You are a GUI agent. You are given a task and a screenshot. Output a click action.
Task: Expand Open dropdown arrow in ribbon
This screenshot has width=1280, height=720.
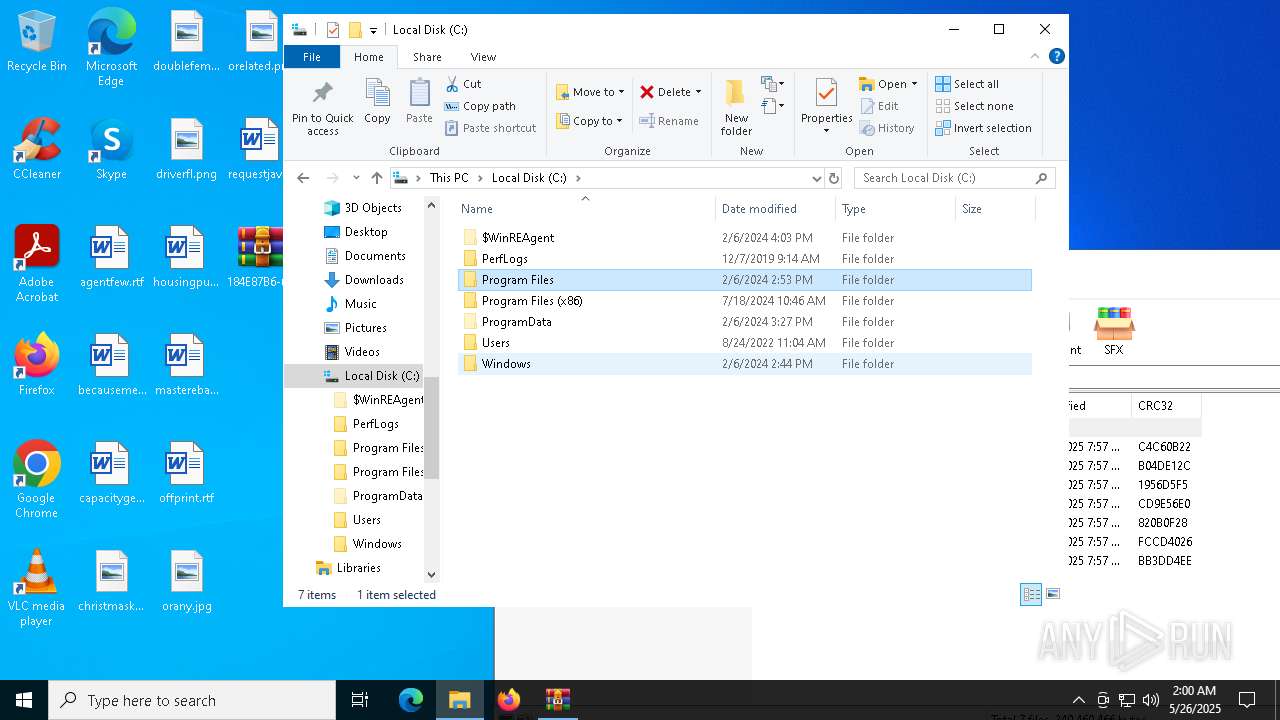914,84
